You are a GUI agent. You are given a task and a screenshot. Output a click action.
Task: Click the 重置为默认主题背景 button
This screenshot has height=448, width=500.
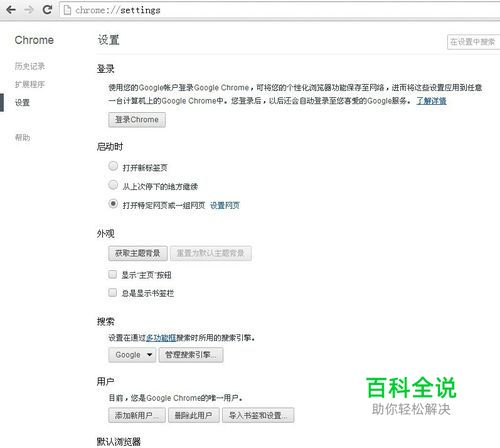click(x=211, y=253)
